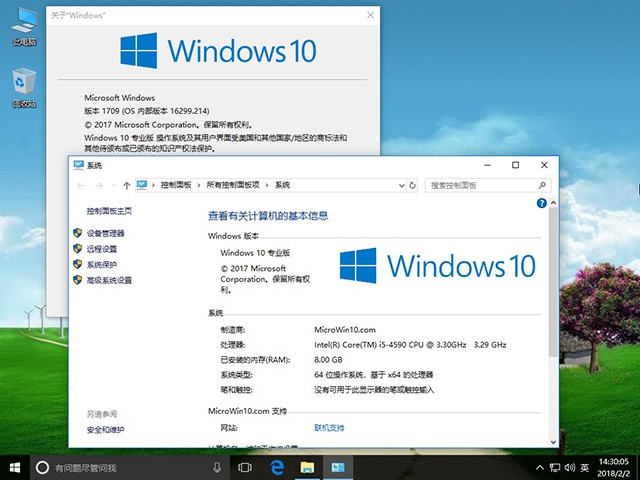Expand chevron before 系统 breadcrumb

(267, 185)
